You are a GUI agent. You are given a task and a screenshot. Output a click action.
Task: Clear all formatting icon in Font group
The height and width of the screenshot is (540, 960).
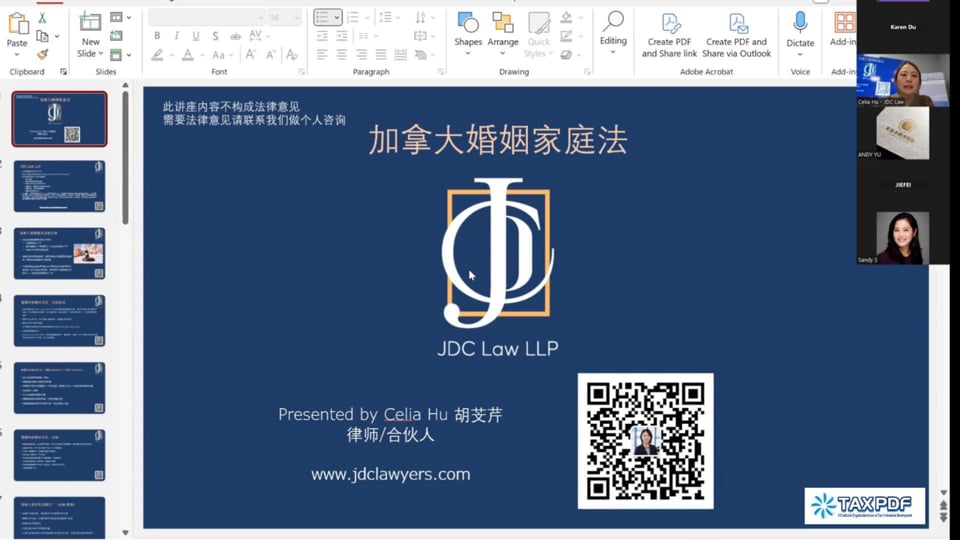click(x=292, y=54)
